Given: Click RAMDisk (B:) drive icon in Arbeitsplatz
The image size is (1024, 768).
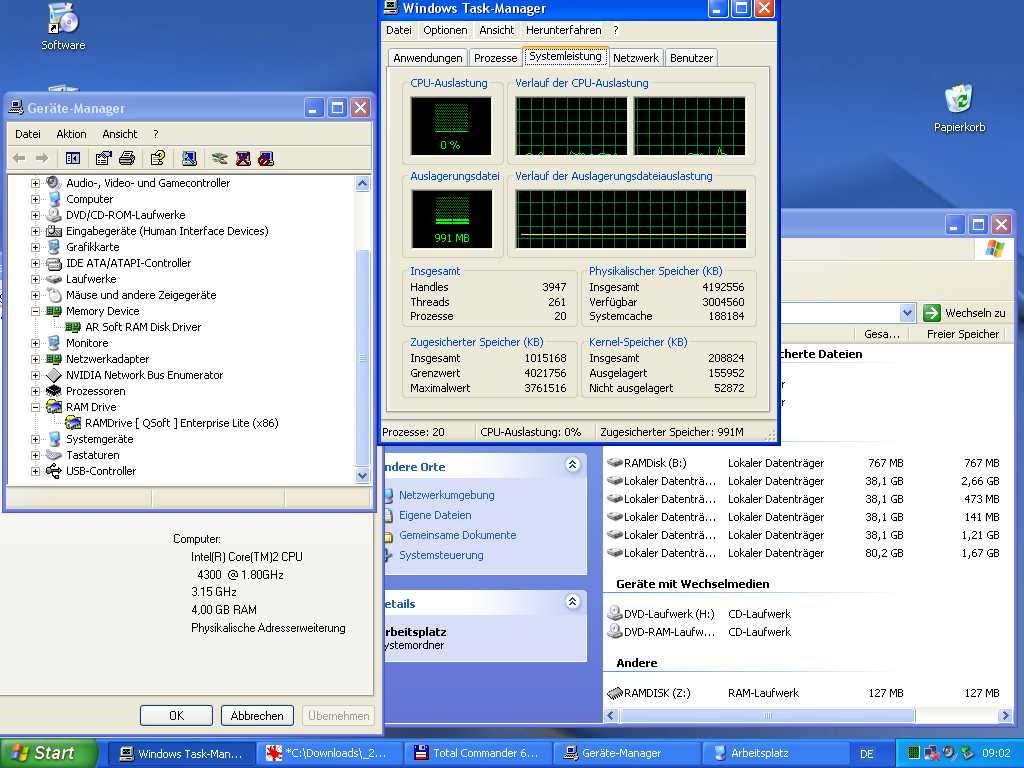Looking at the screenshot, I should 614,462.
